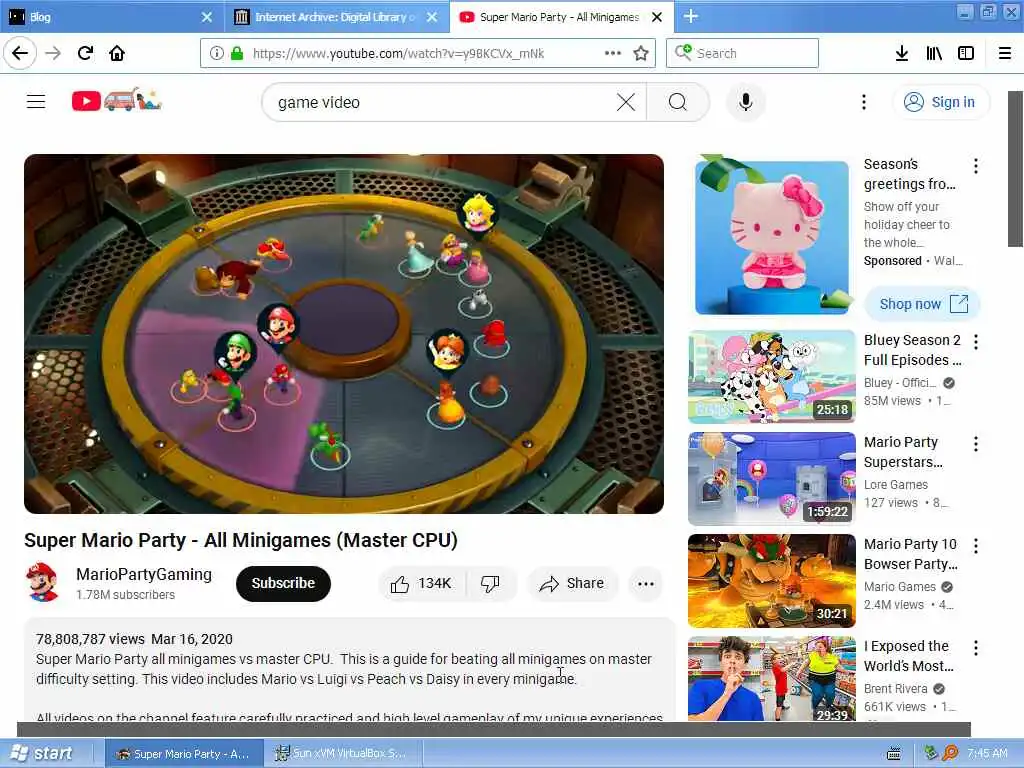1024x768 pixels.
Task: Click the YouTube magnifier search button
Action: click(678, 102)
